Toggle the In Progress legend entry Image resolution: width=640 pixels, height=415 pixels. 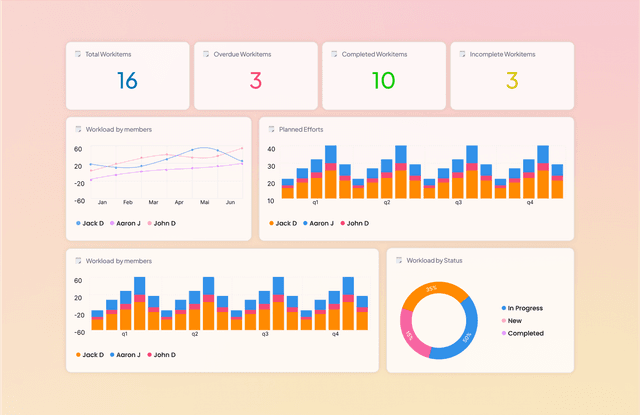524,308
